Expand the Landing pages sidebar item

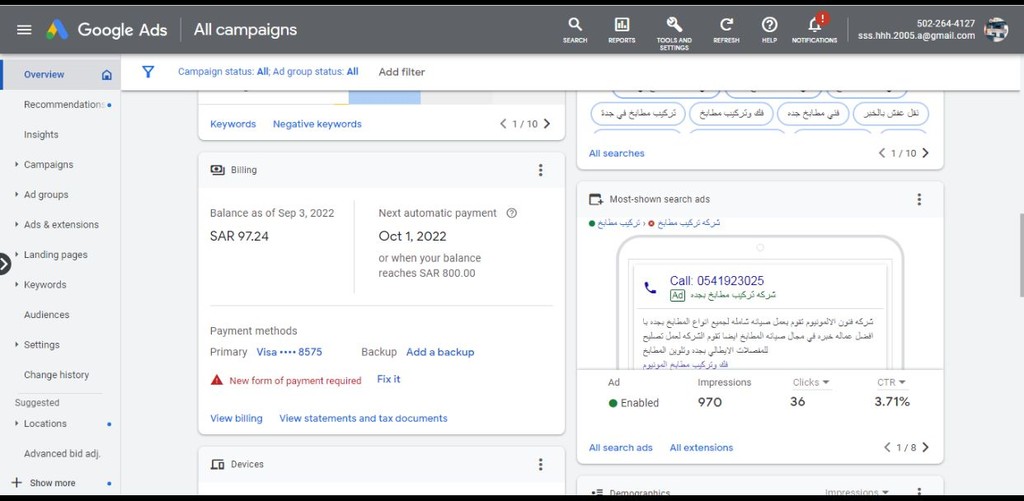pyautogui.click(x=16, y=255)
